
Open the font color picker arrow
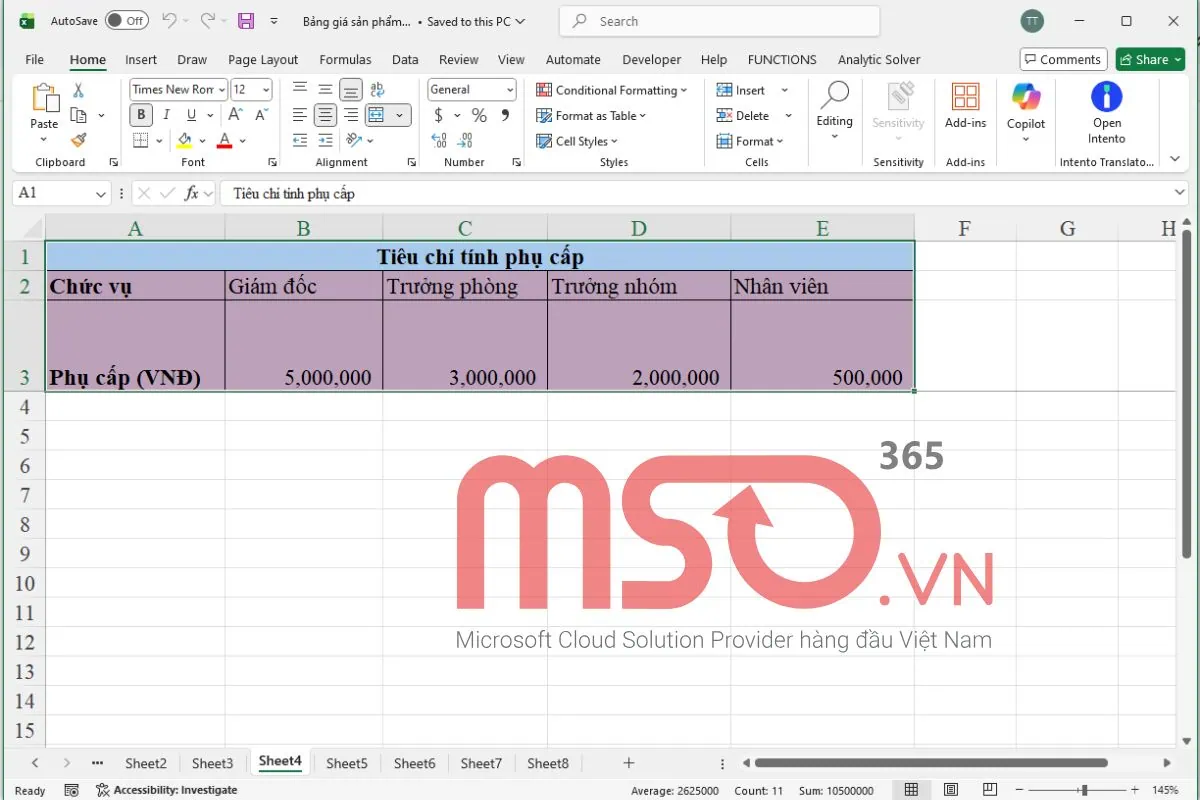click(x=241, y=140)
